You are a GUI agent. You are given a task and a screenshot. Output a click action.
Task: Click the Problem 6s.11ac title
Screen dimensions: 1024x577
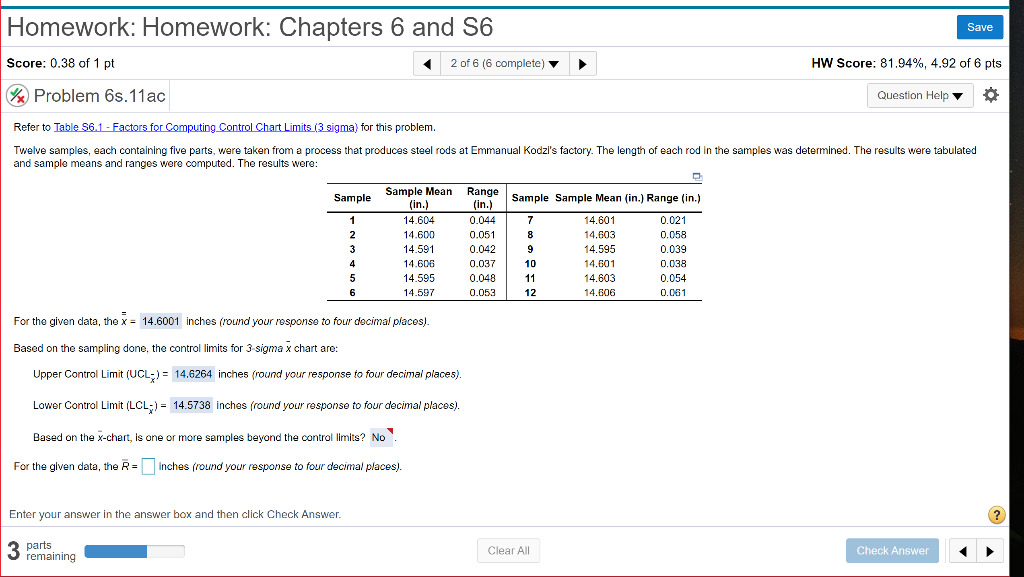(x=99, y=96)
